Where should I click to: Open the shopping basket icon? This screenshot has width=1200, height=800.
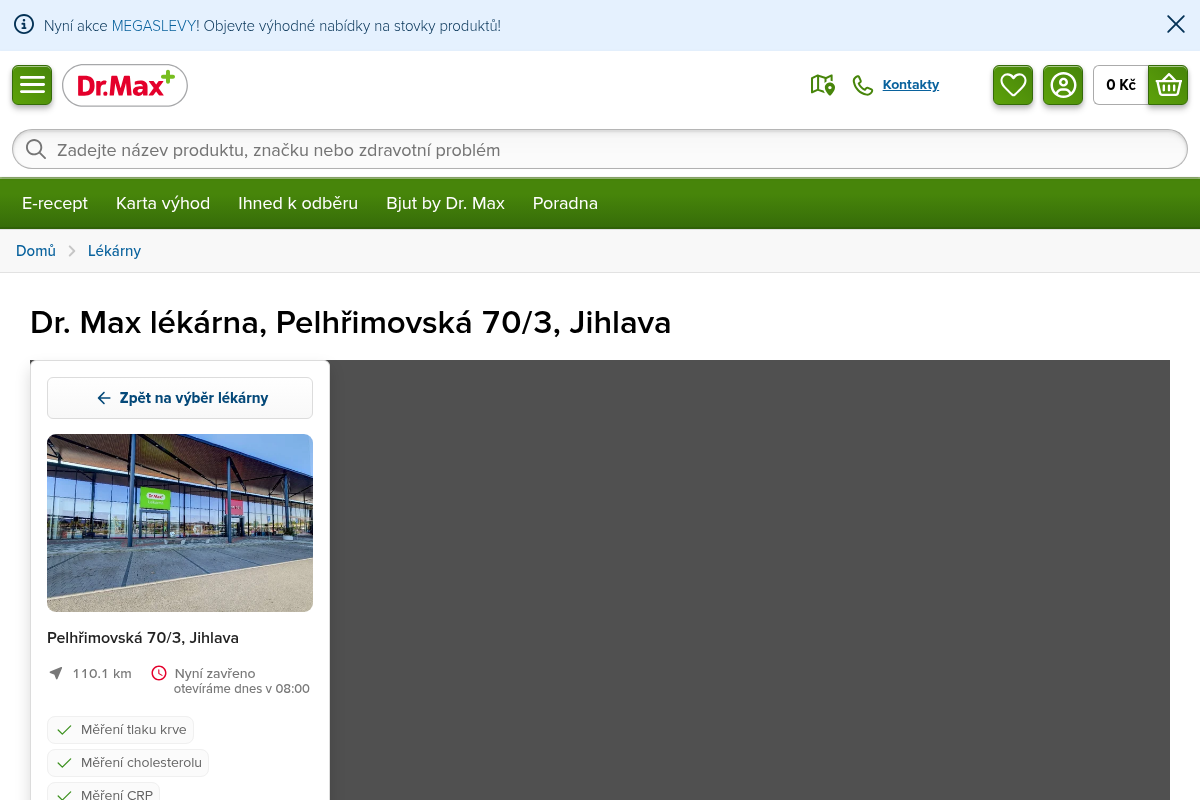[1168, 85]
